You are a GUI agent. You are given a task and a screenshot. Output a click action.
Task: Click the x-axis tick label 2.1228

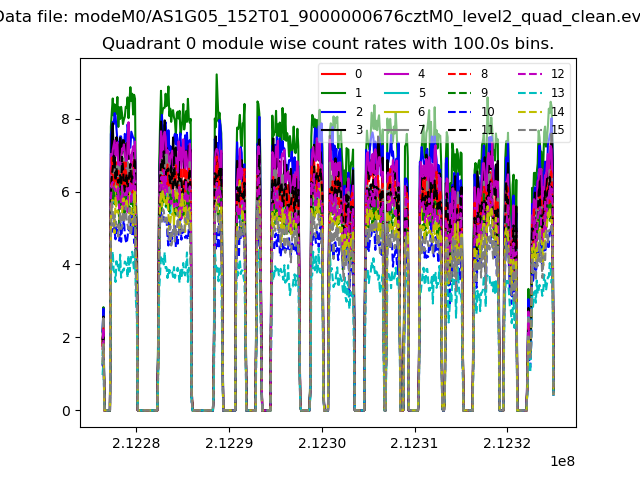tap(135, 443)
